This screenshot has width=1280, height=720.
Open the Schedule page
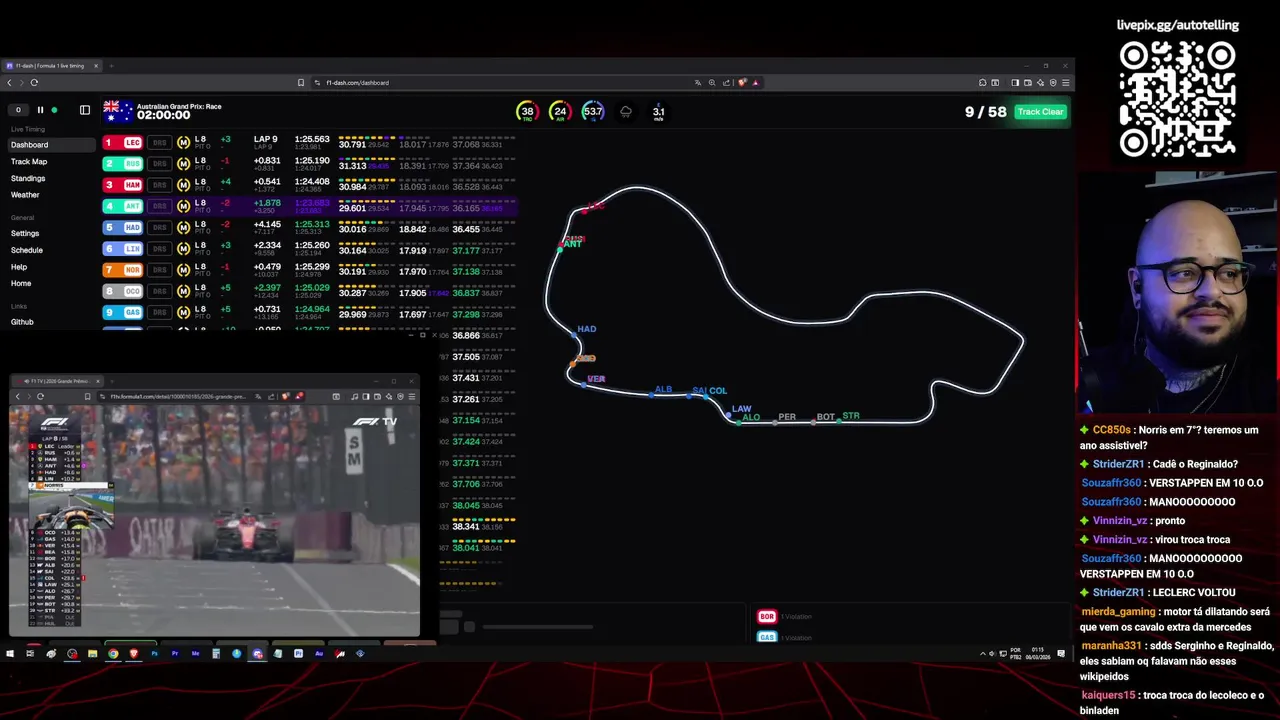[26, 251]
